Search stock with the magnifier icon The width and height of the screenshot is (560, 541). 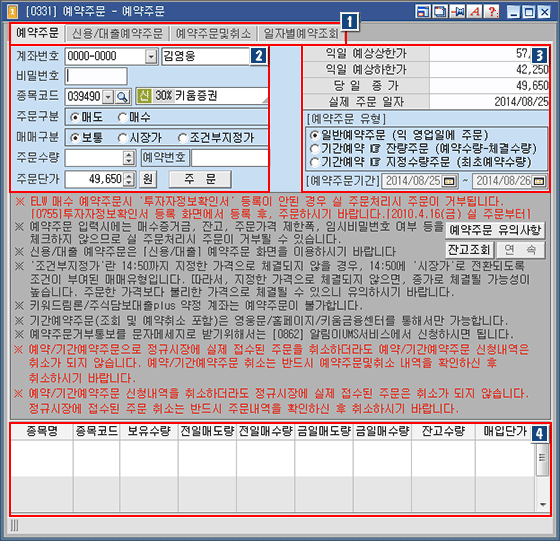click(122, 97)
